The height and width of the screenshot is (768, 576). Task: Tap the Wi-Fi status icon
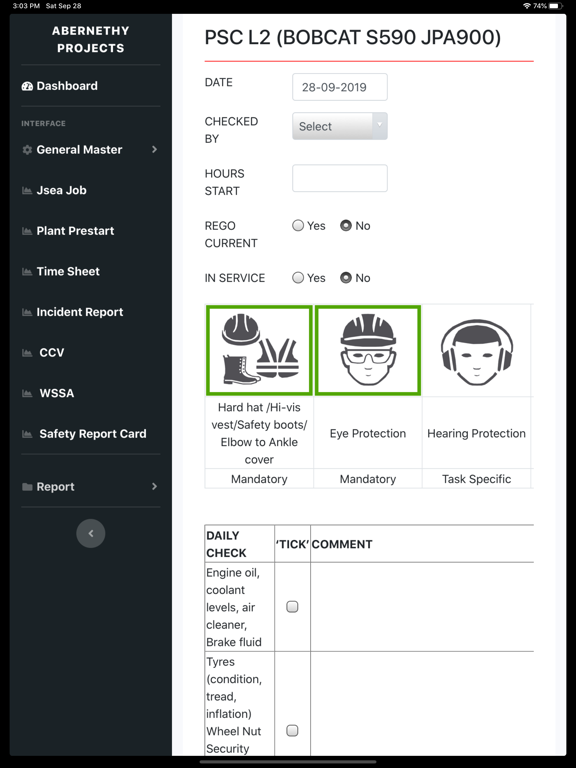click(527, 6)
